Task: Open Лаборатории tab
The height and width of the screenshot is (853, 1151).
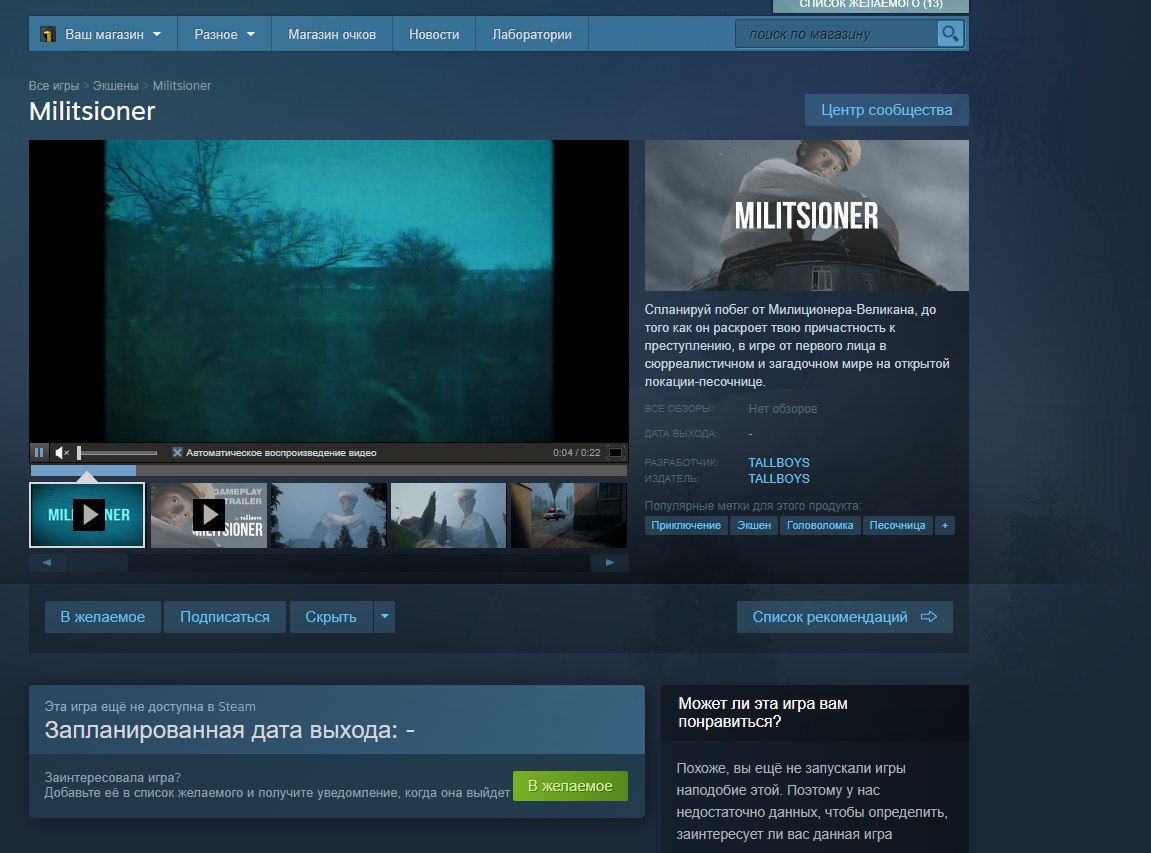Action: (x=531, y=34)
